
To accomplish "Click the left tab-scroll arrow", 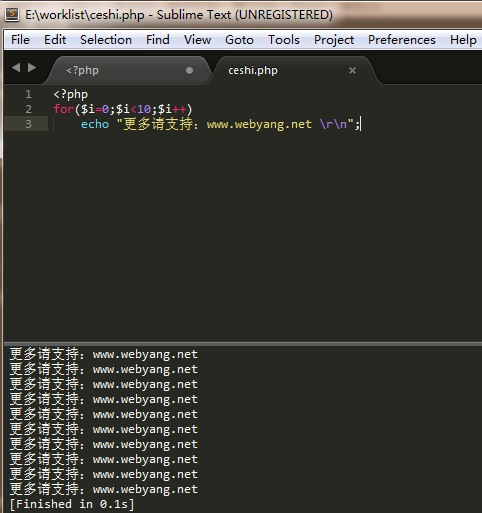I will coord(16,68).
